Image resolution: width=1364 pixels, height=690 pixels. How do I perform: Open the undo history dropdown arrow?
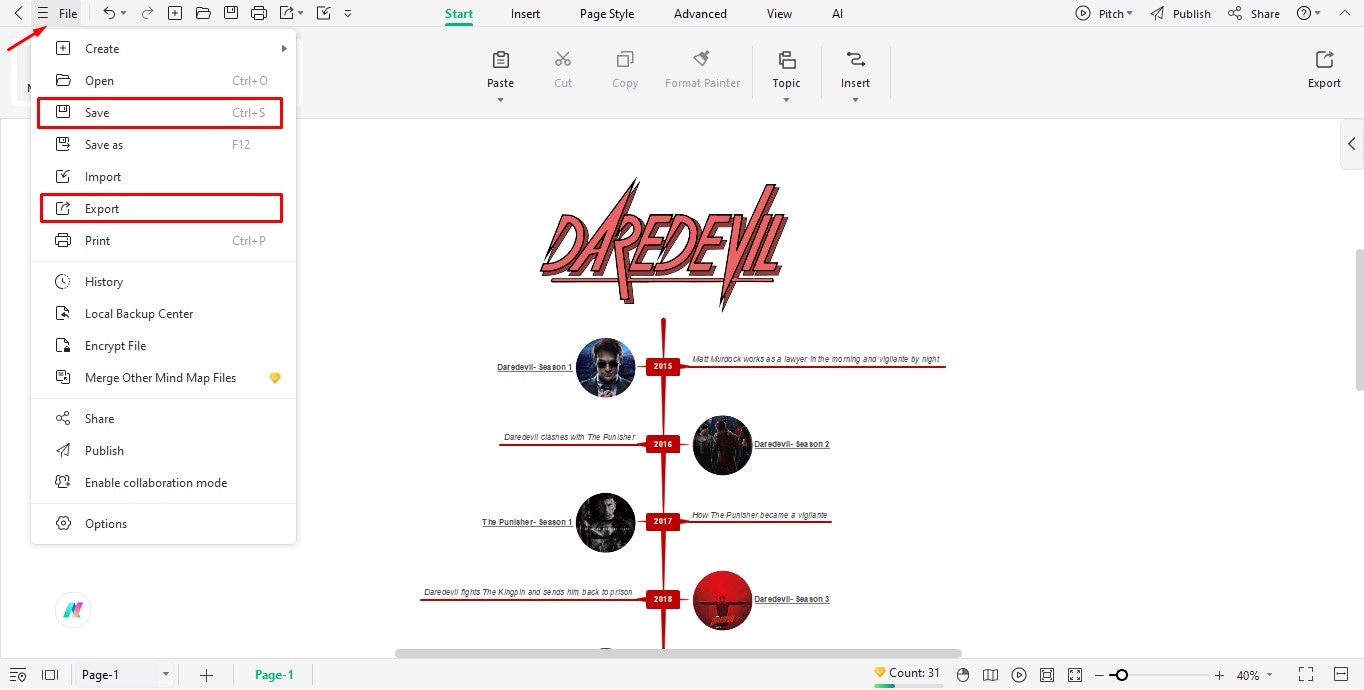pyautogui.click(x=124, y=14)
